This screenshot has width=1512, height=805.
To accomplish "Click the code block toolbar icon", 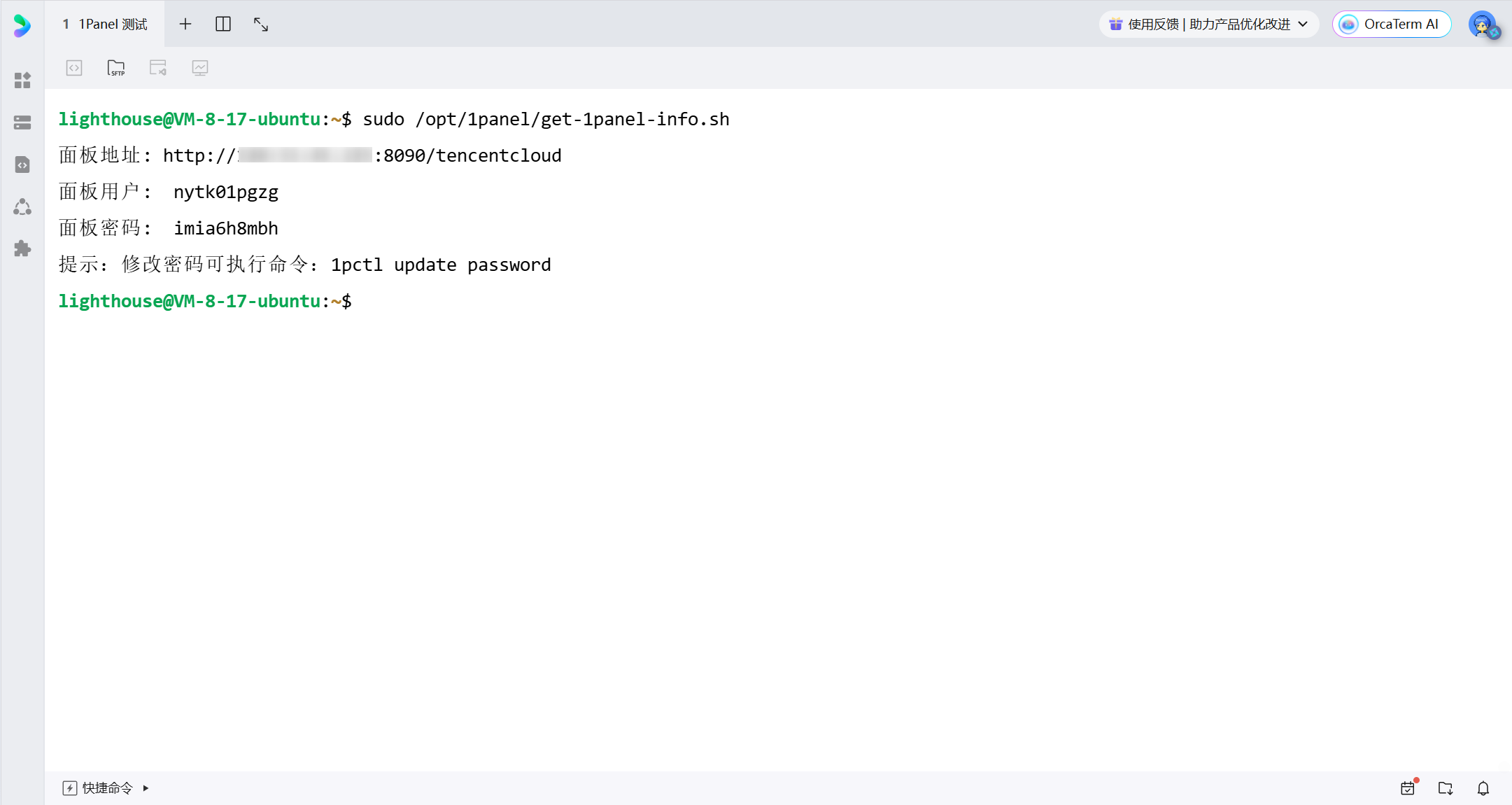I will [74, 68].
